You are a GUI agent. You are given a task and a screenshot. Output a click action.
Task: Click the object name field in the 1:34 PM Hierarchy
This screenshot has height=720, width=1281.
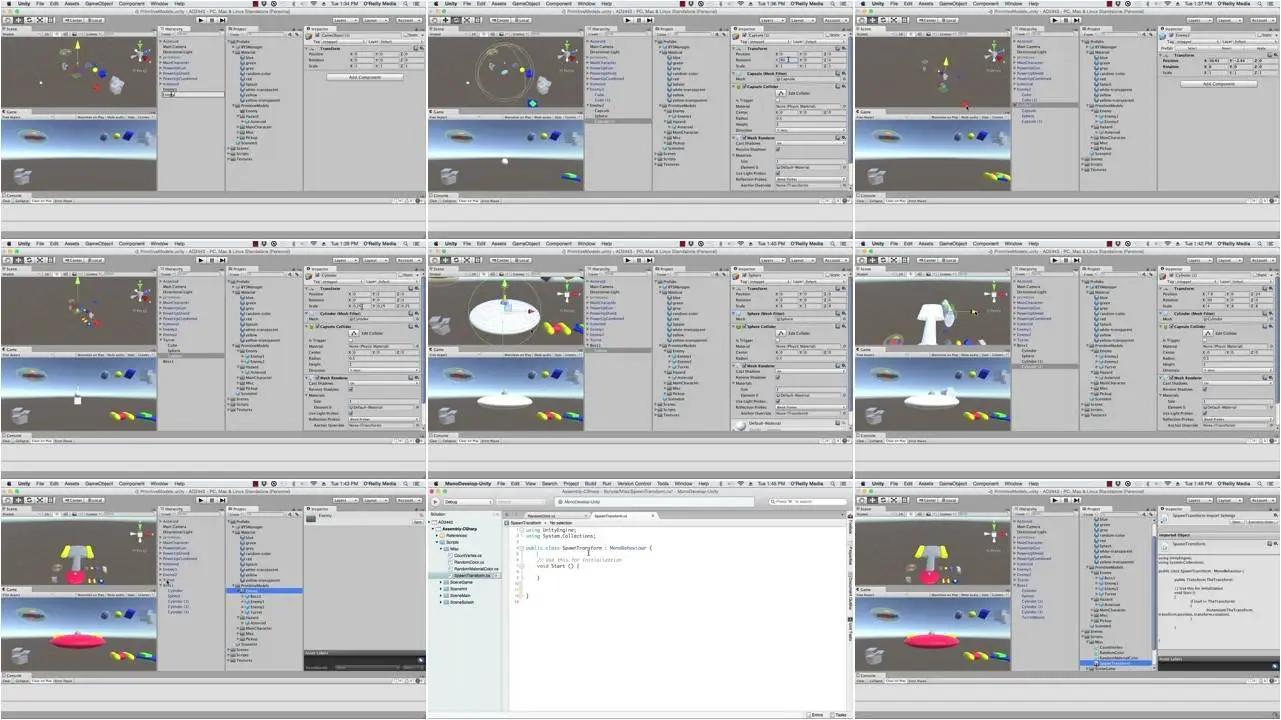click(x=193, y=95)
